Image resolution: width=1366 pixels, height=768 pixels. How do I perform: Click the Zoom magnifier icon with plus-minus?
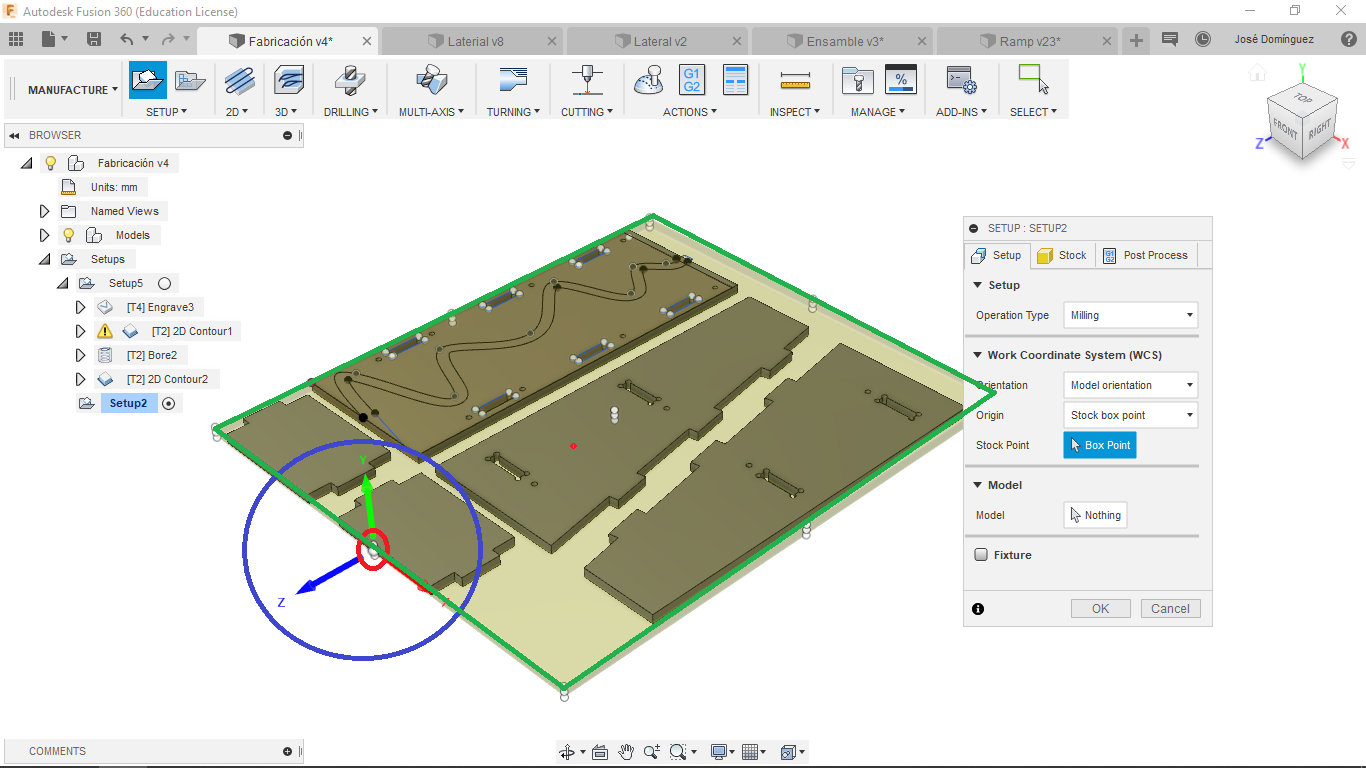(x=652, y=752)
